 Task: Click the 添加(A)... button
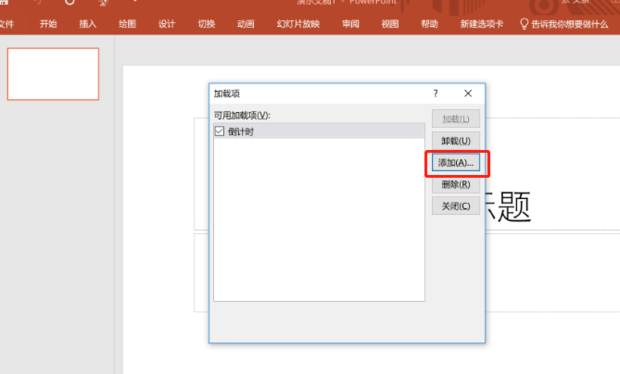coord(456,162)
